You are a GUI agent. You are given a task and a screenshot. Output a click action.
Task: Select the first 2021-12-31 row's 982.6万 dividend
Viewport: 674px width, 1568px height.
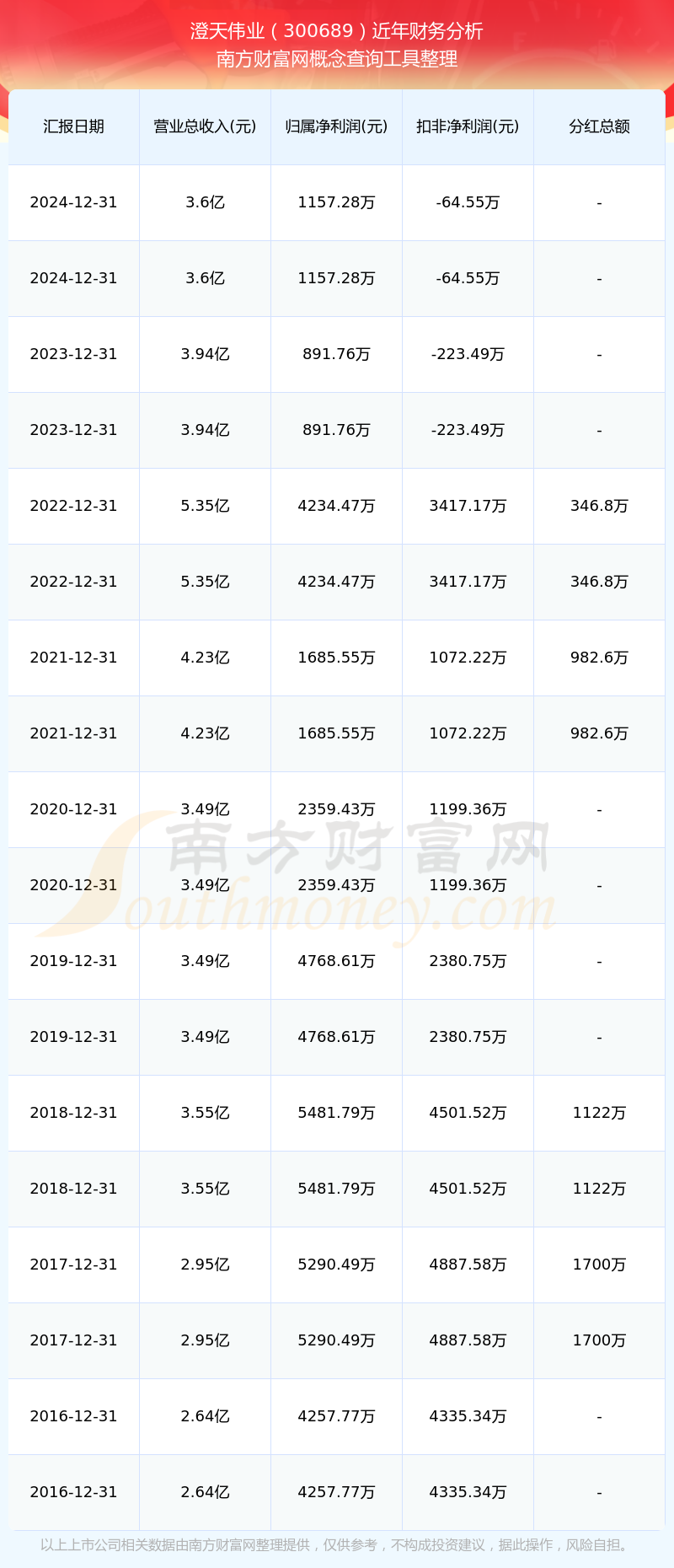click(x=599, y=658)
